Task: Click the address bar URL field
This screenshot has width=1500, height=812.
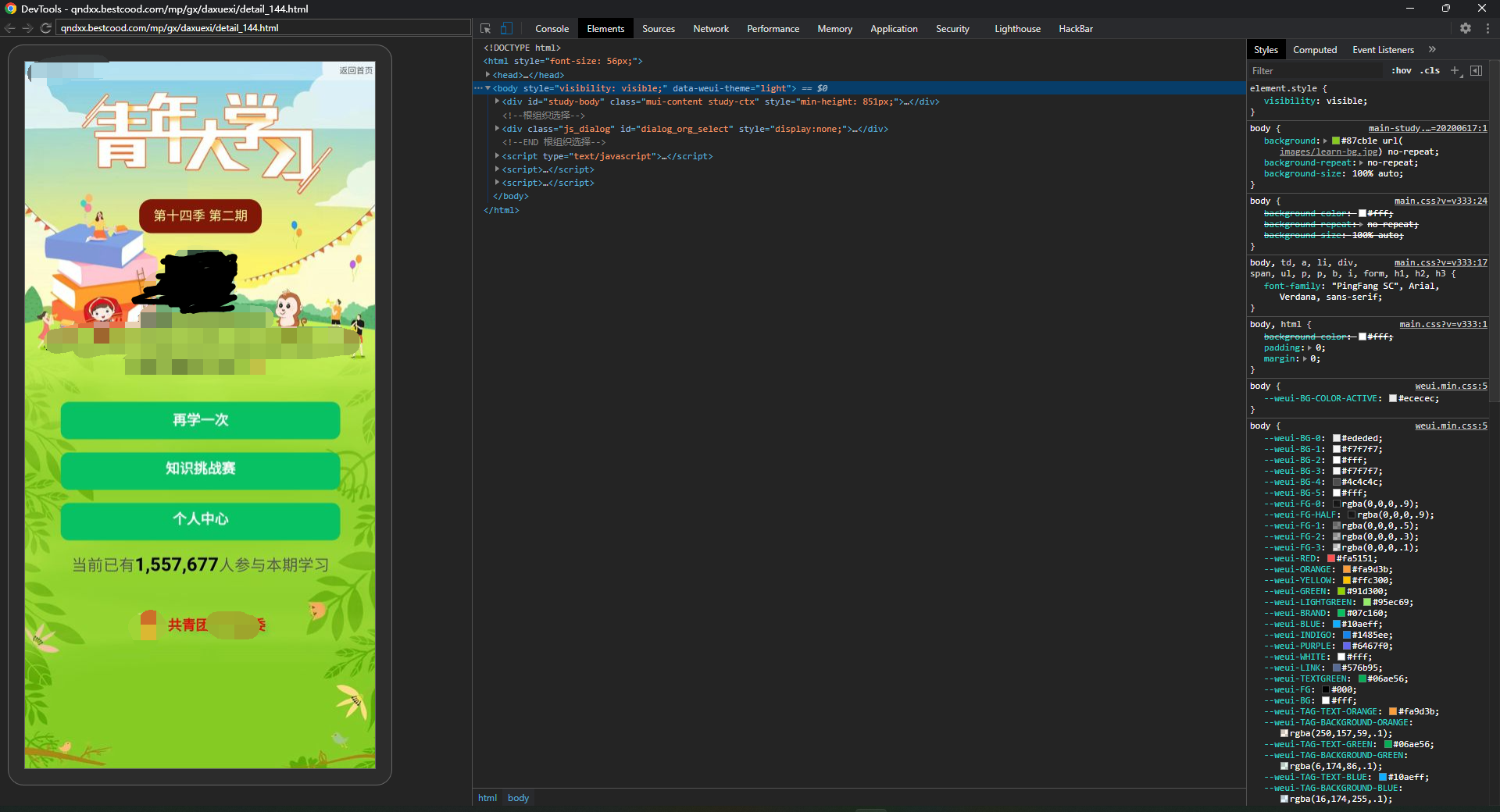Action: (263, 28)
